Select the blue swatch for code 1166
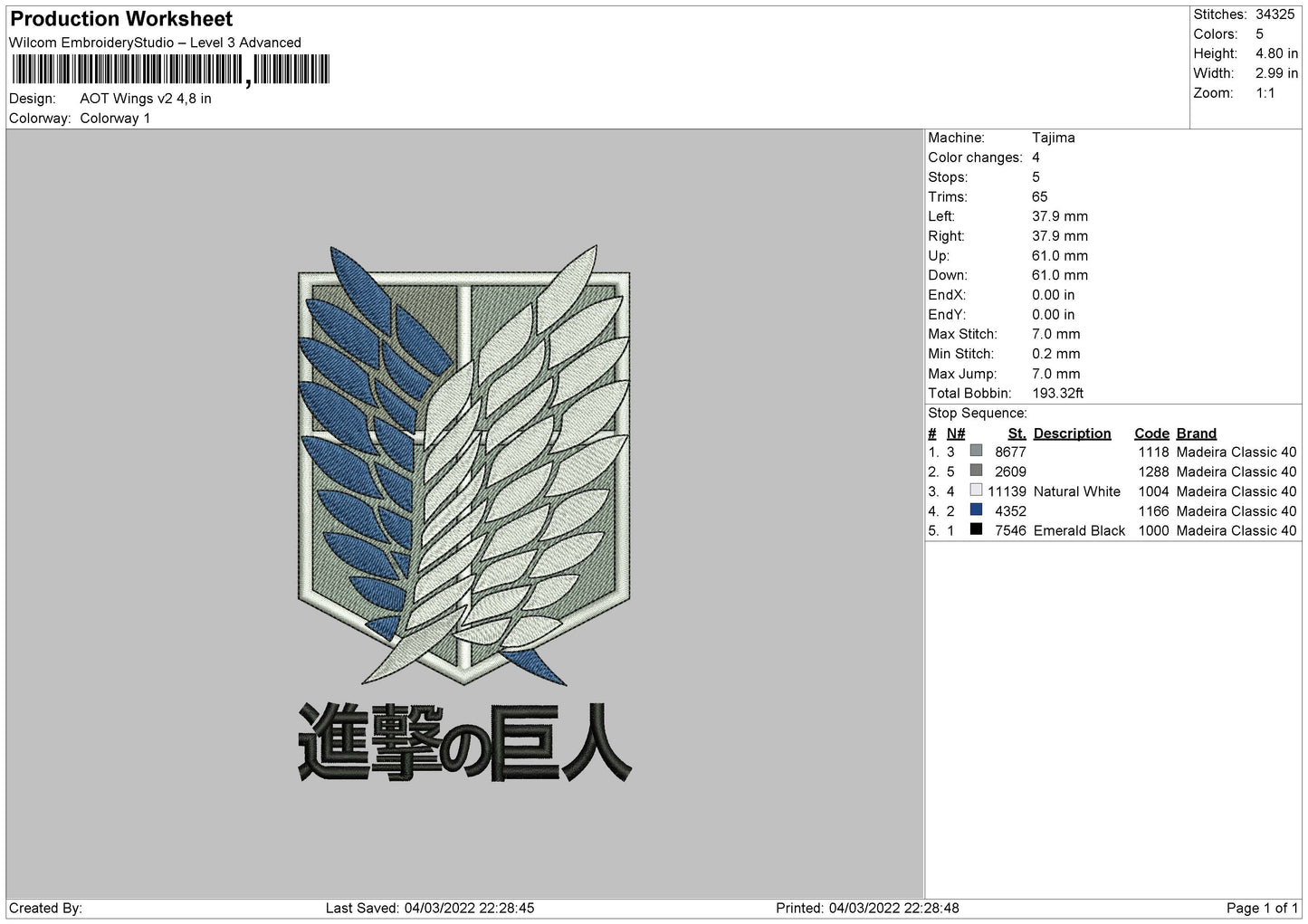Screen dimensions: 1308x924 [x=976, y=510]
